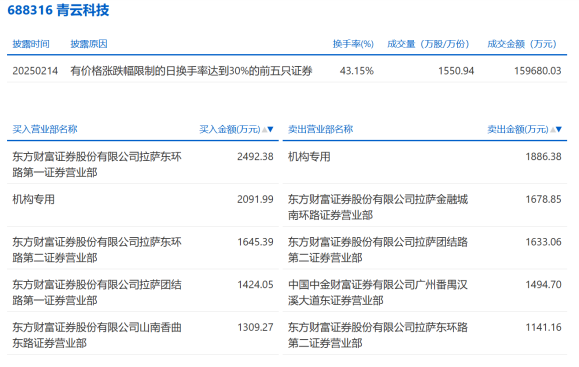The height and width of the screenshot is (367, 579).
Task: Select sell amount 1633.06
Action: (x=544, y=242)
